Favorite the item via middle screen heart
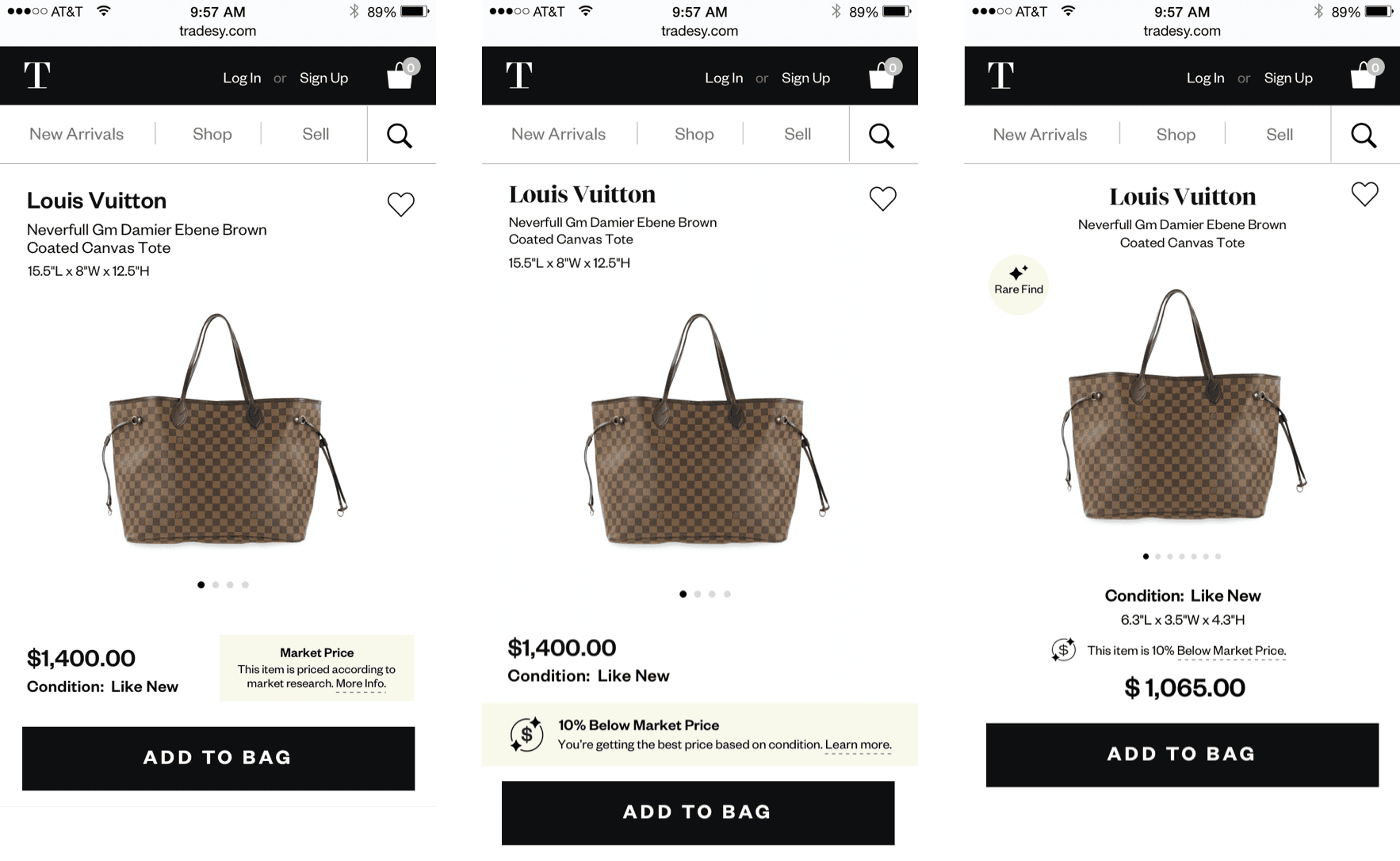This screenshot has height=861, width=1400. [882, 198]
